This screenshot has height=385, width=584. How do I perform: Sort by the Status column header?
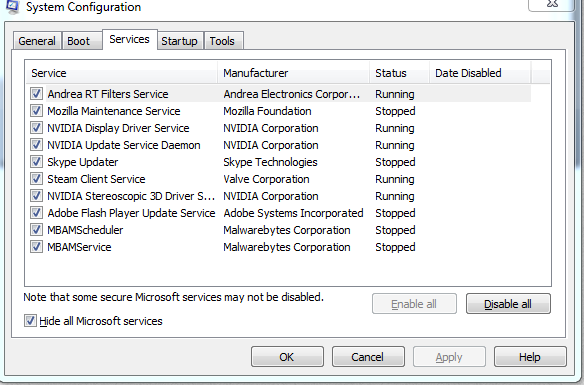pos(400,73)
